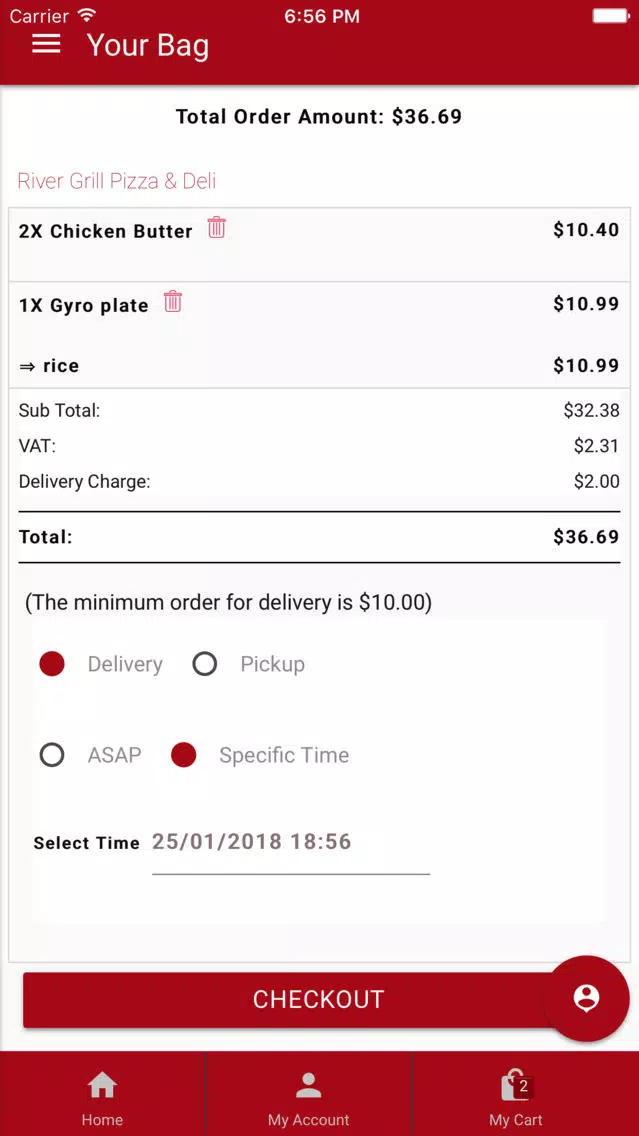Select the Delivery radio option

52,664
